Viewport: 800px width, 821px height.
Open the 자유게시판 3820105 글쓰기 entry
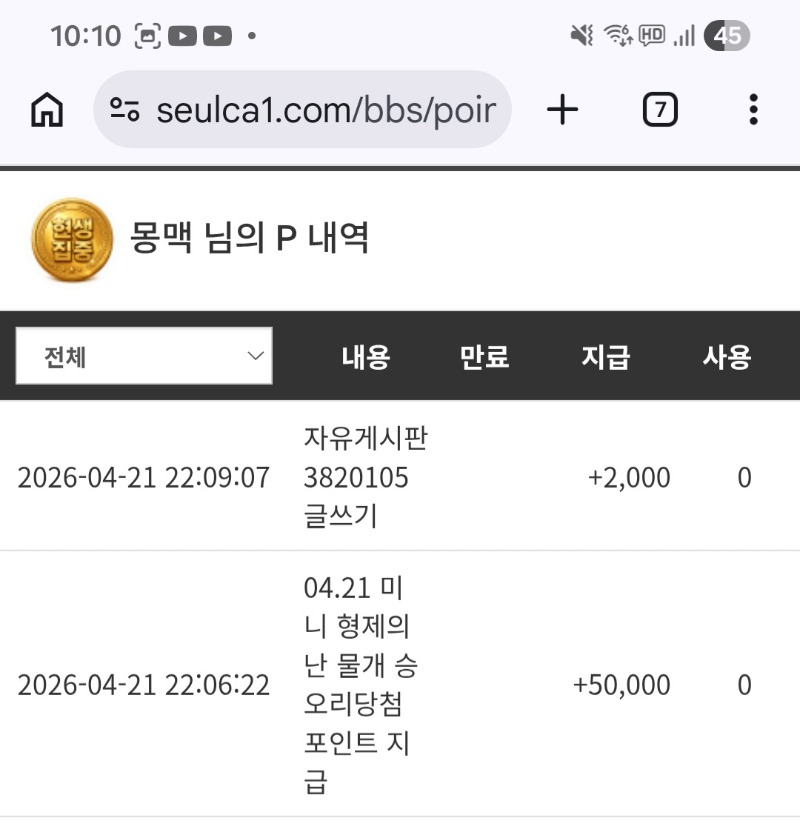tap(365, 477)
